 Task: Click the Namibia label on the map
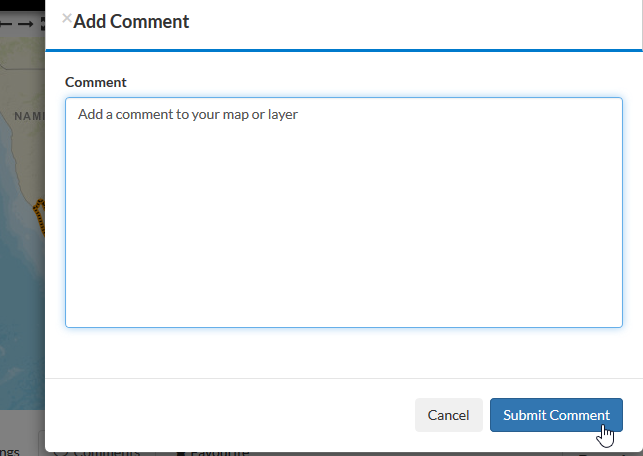click(x=30, y=116)
